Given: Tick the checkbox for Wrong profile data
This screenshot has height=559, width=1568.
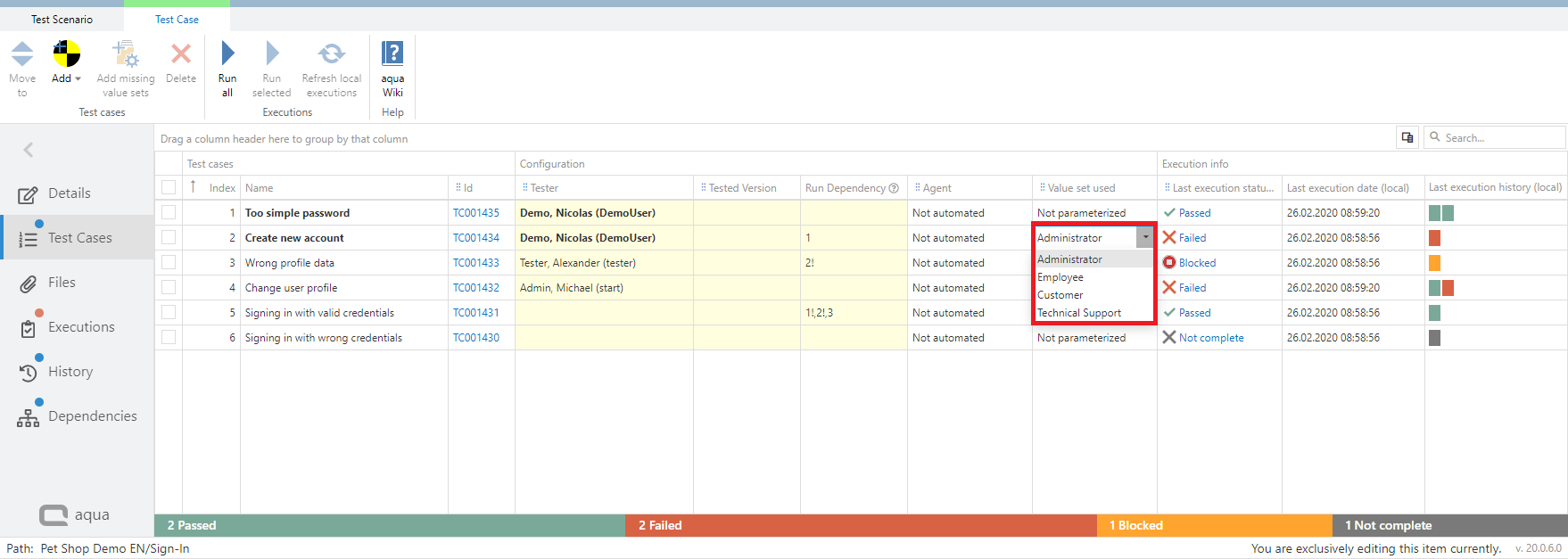Looking at the screenshot, I should pyautogui.click(x=169, y=263).
